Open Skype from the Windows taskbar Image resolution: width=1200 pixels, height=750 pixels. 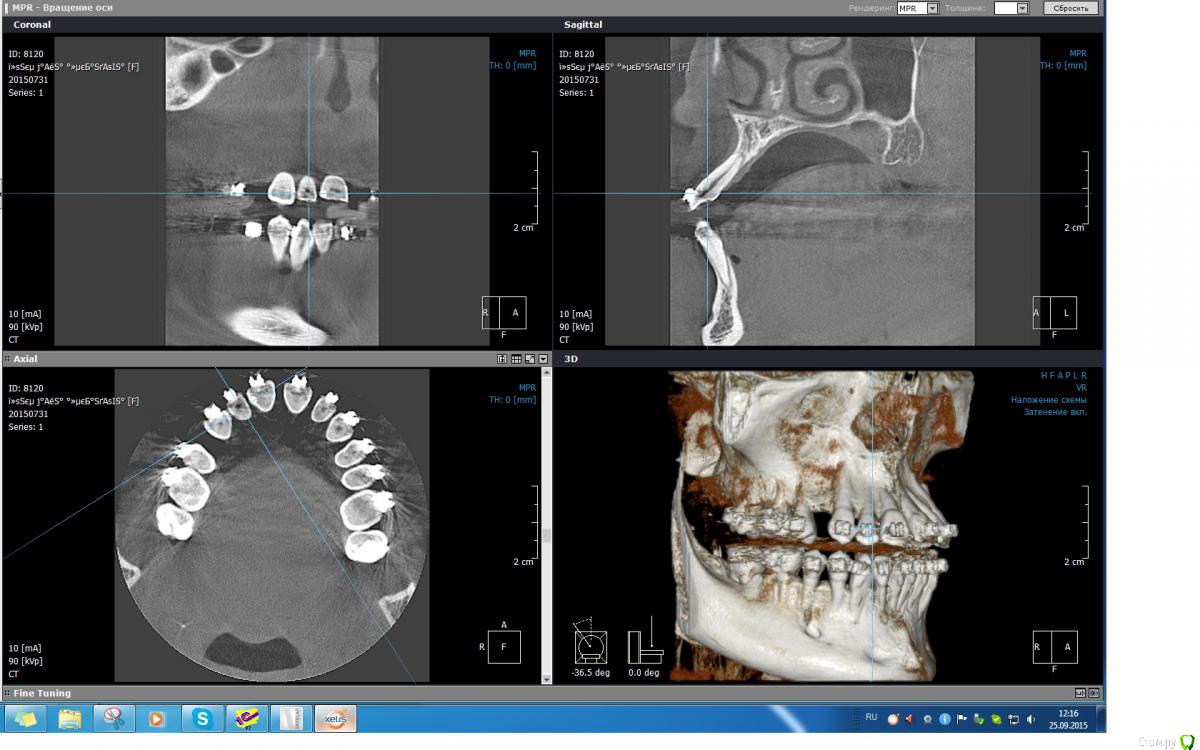pyautogui.click(x=203, y=718)
